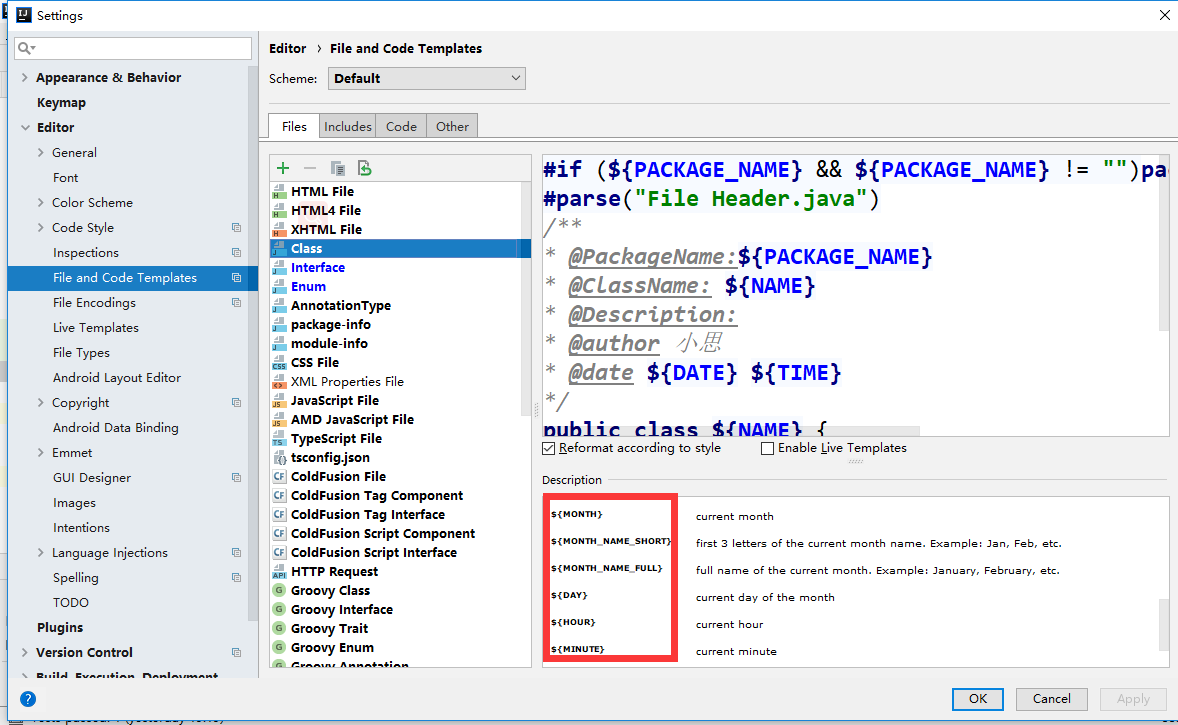Open the TODO settings page
Image resolution: width=1178 pixels, height=725 pixels.
tap(71, 603)
